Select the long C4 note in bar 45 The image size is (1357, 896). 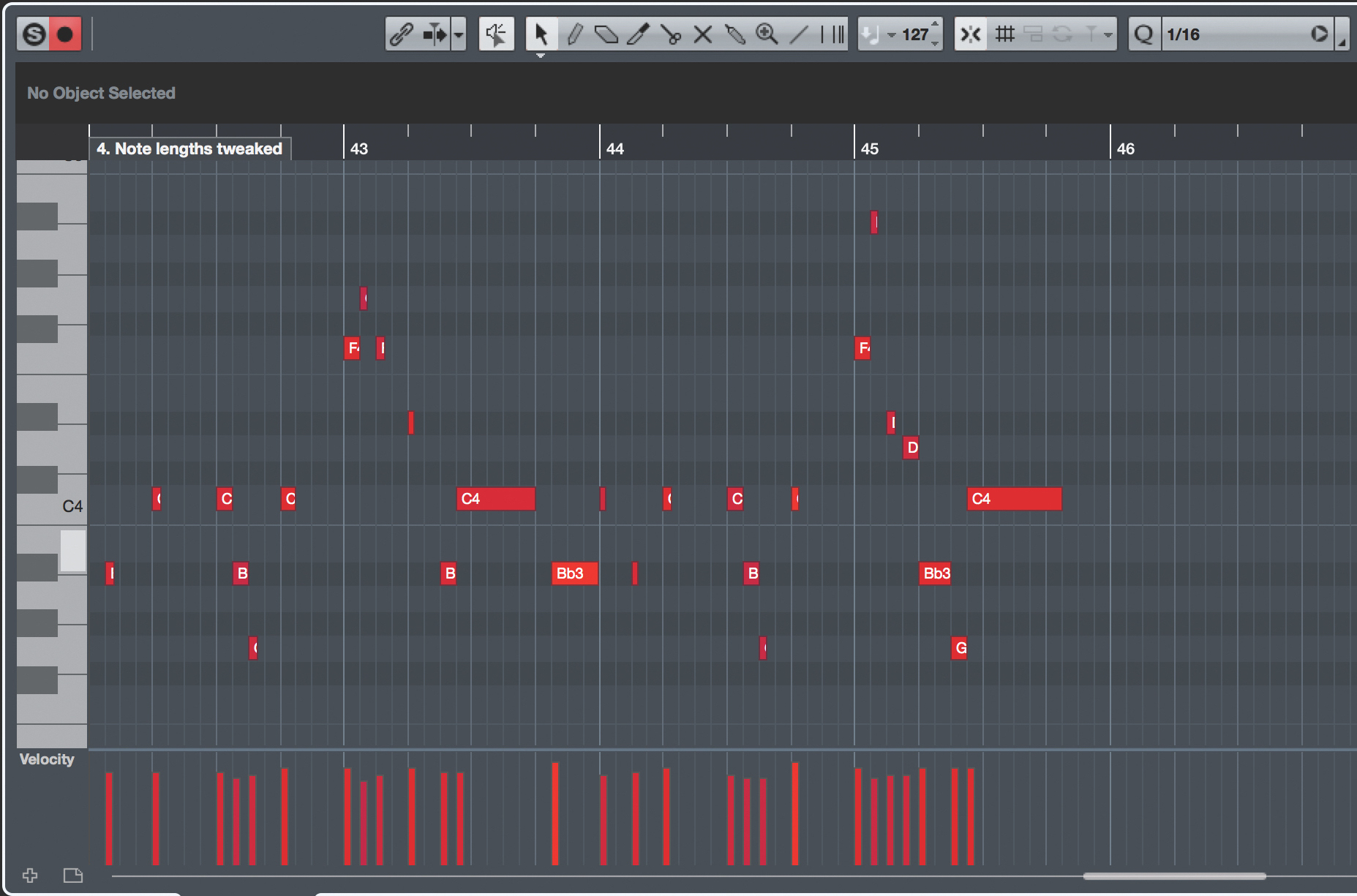(1014, 499)
